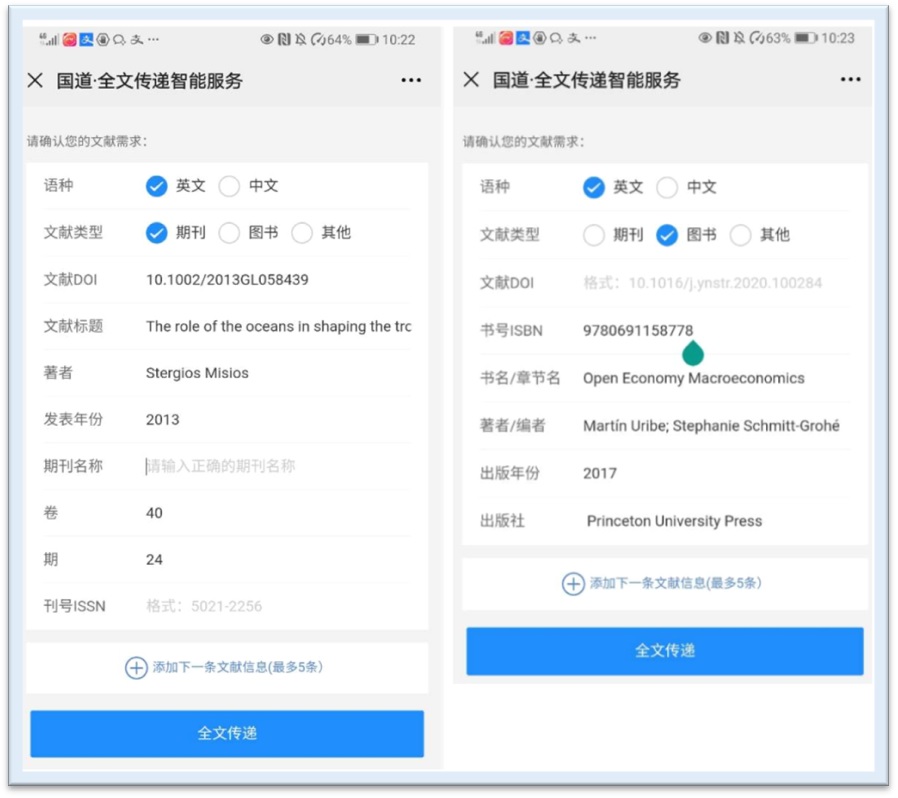The width and height of the screenshot is (898, 798).
Task: Click plus icon to add literature, left panel
Action: click(136, 667)
